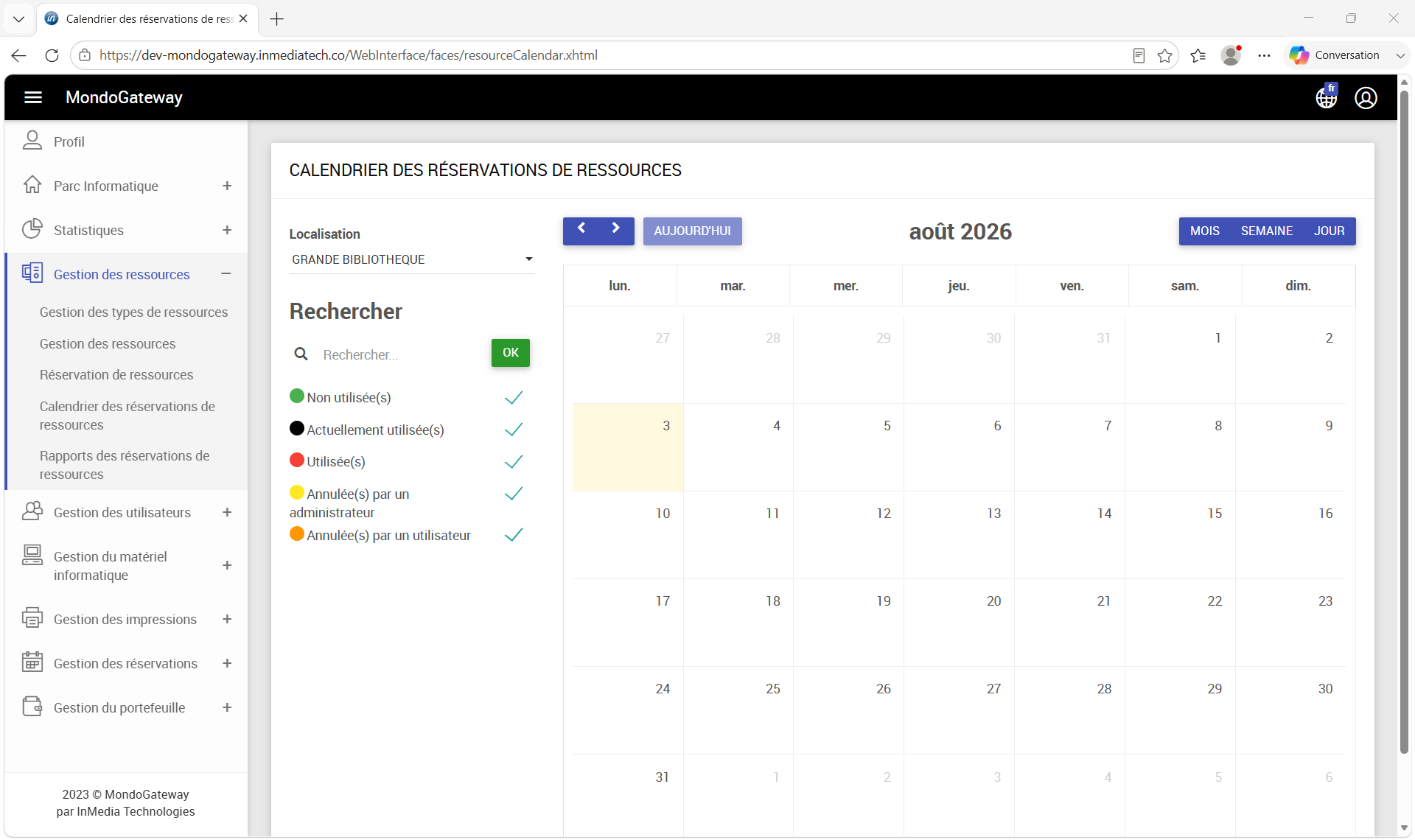Viewport: 1415px width, 840px height.
Task: Switch to MOIS view
Action: tap(1205, 231)
